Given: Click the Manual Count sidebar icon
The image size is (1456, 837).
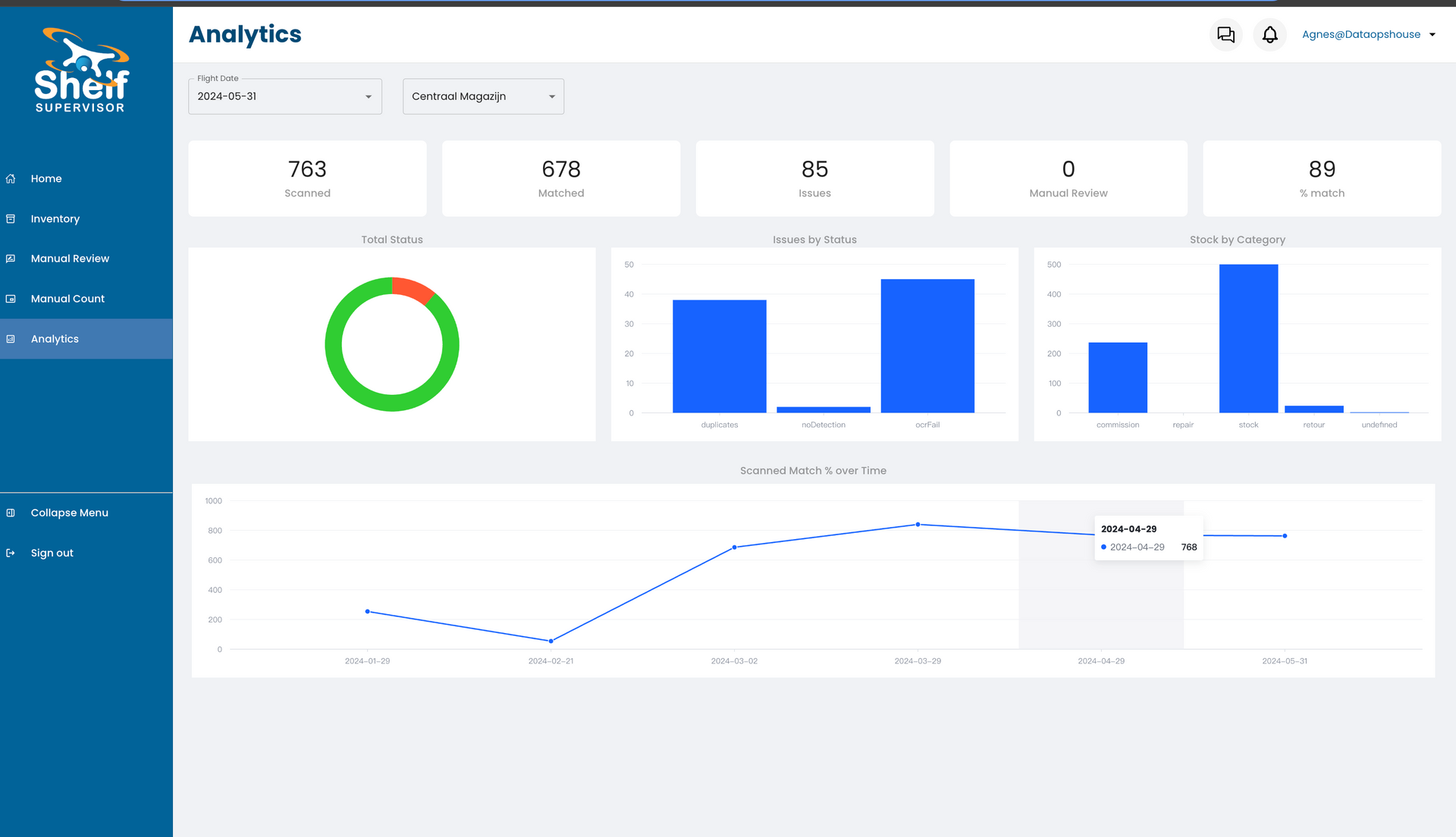Looking at the screenshot, I should coord(11,299).
